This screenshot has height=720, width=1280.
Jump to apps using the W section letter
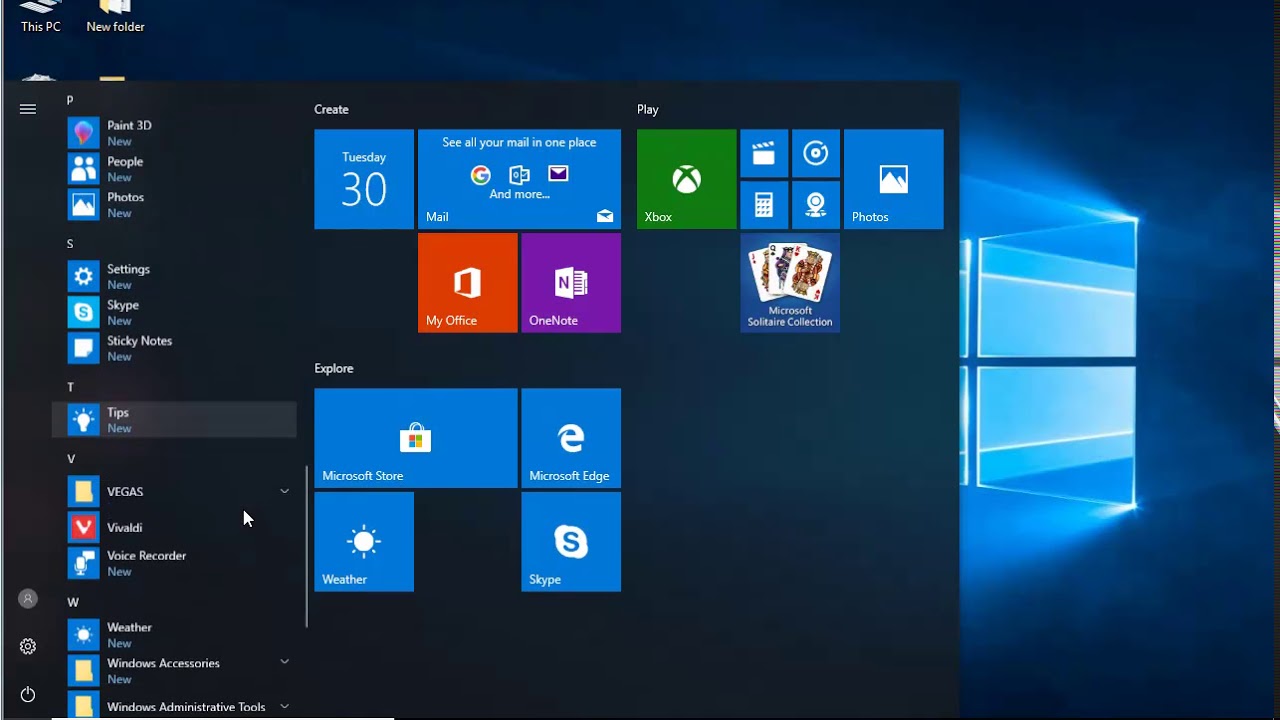70,602
